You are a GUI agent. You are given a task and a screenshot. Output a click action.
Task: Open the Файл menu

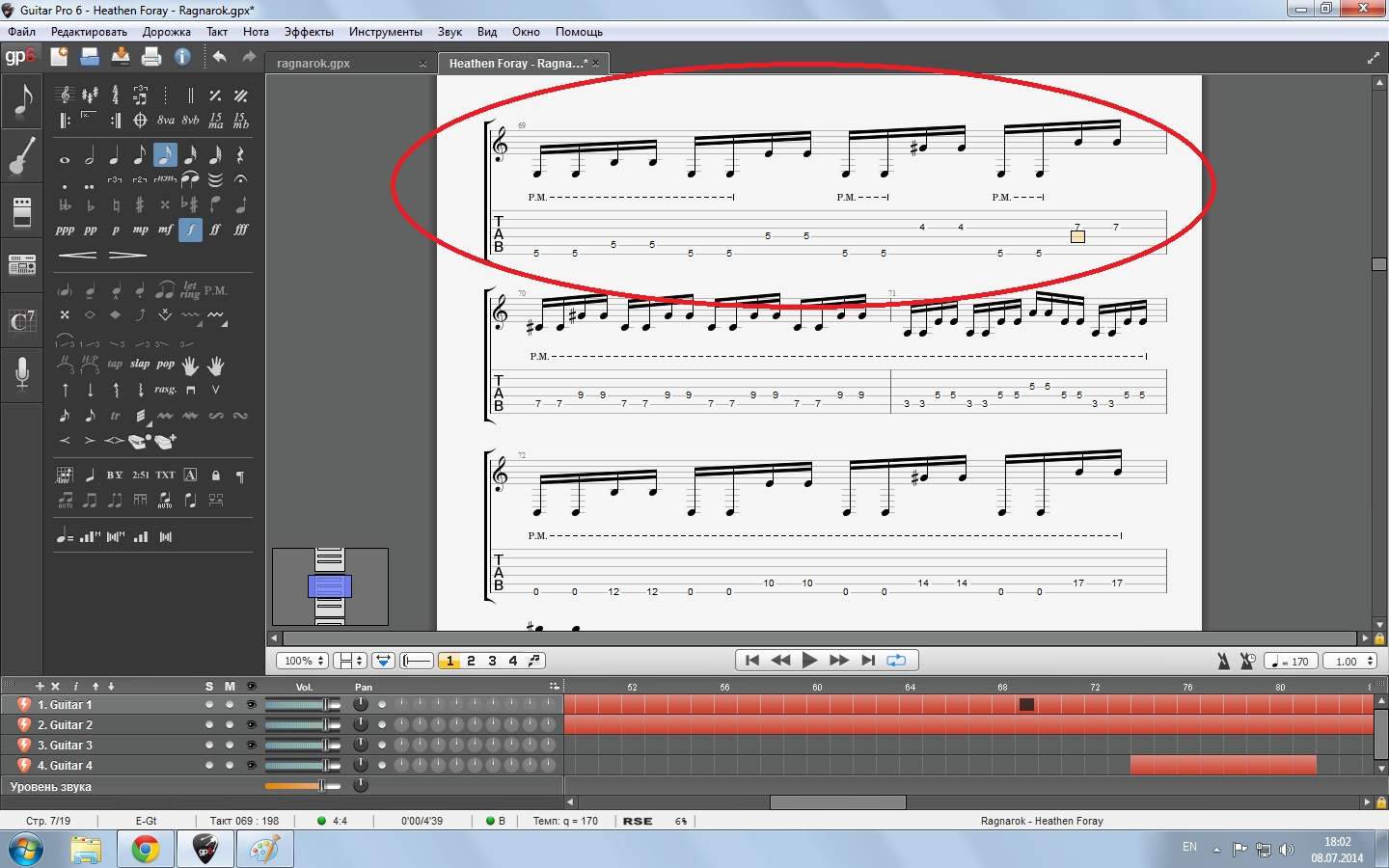[x=21, y=32]
